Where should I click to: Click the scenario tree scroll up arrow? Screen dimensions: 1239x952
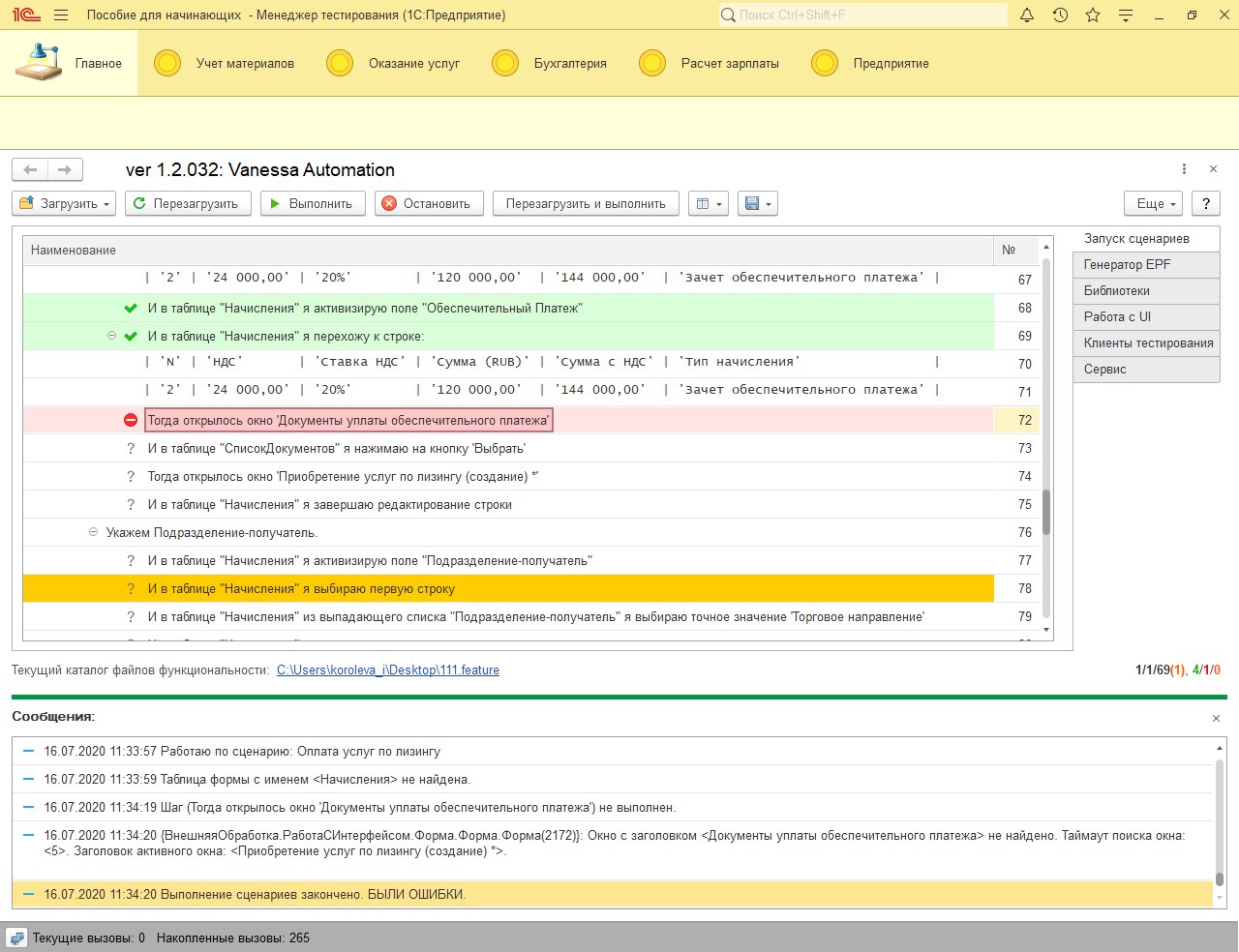click(1046, 247)
